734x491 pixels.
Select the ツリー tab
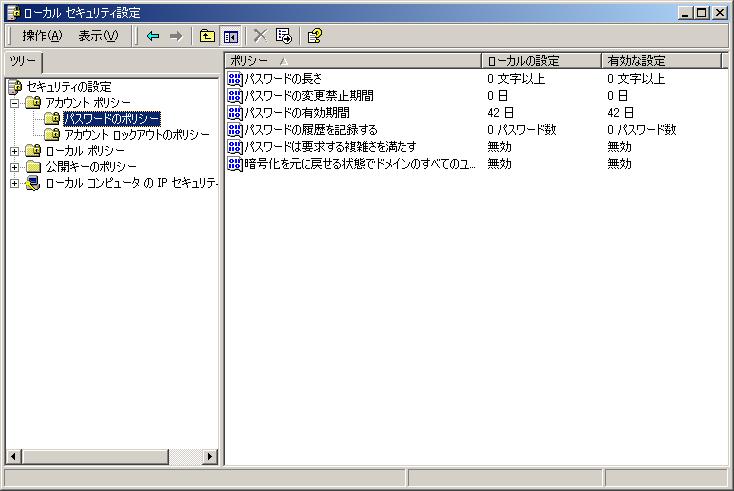(x=23, y=62)
